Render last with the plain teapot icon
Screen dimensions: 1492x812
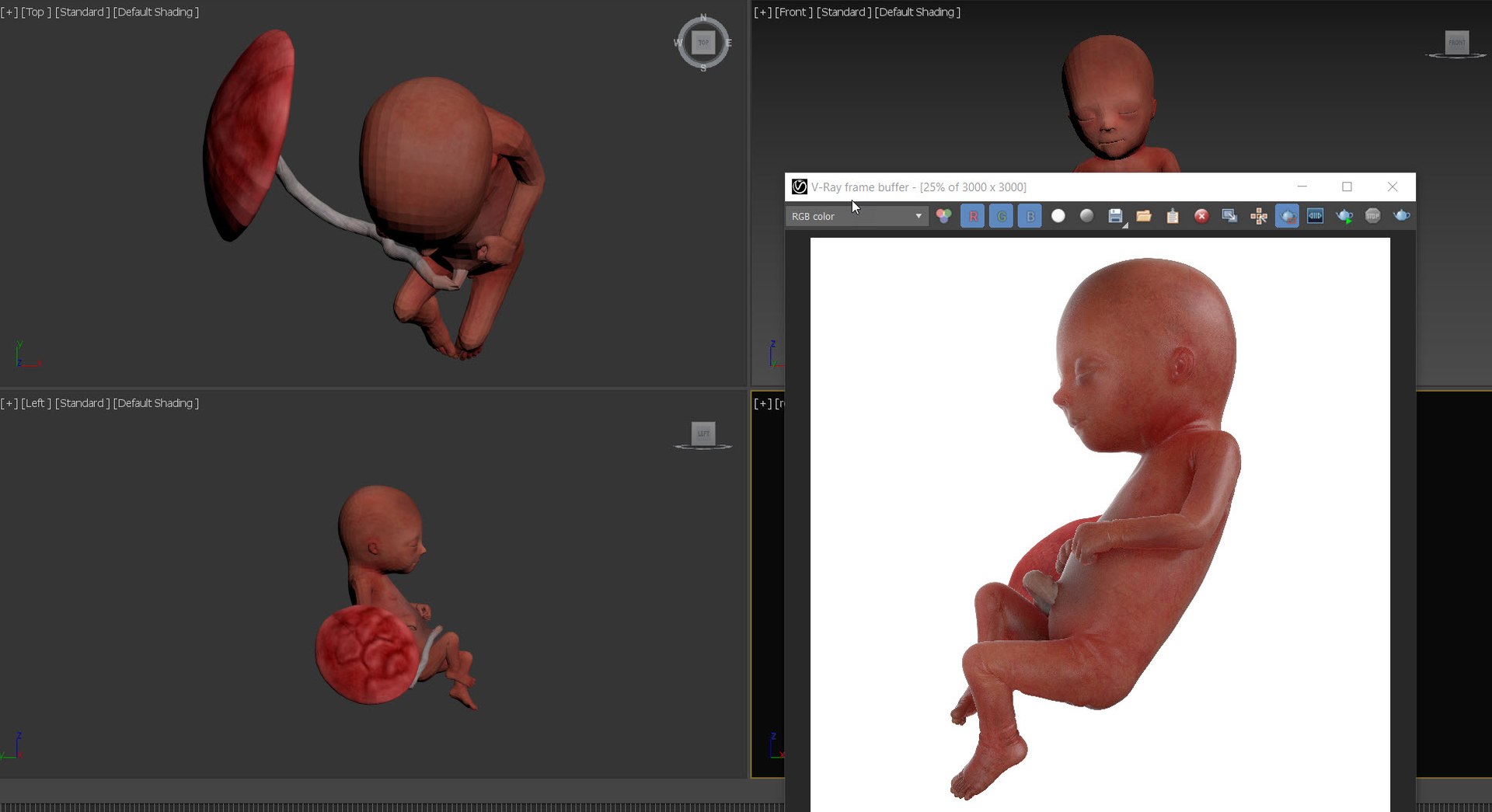(x=1402, y=216)
